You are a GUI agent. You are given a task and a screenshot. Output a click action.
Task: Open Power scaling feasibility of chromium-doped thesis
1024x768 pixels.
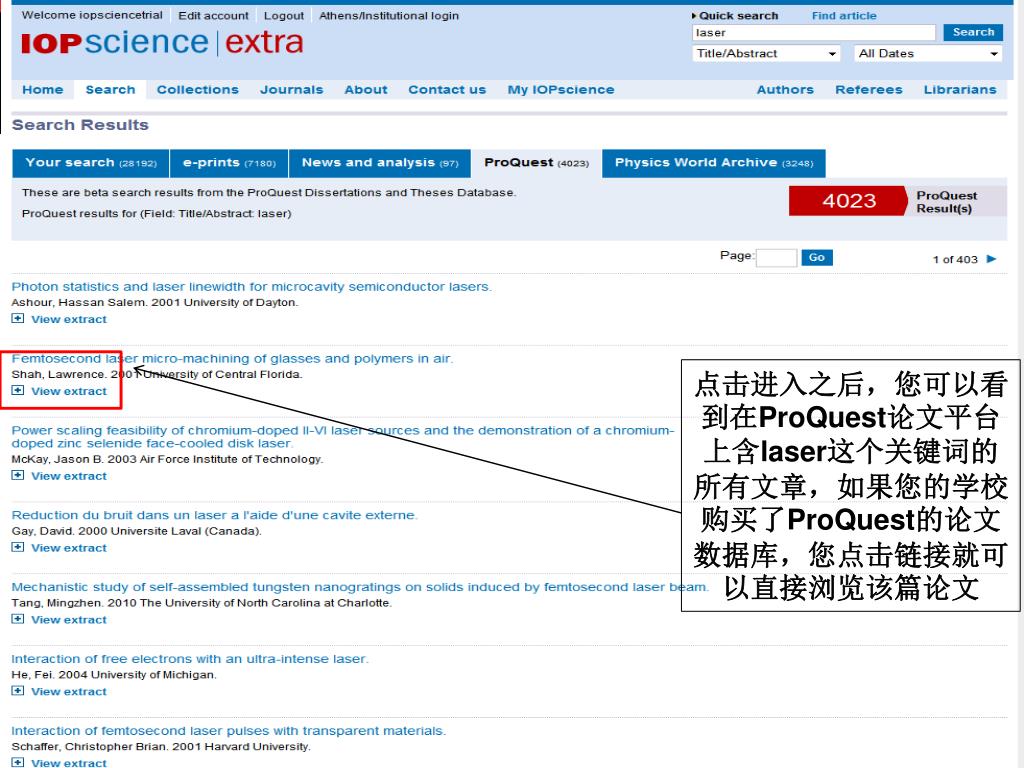pyautogui.click(x=342, y=437)
